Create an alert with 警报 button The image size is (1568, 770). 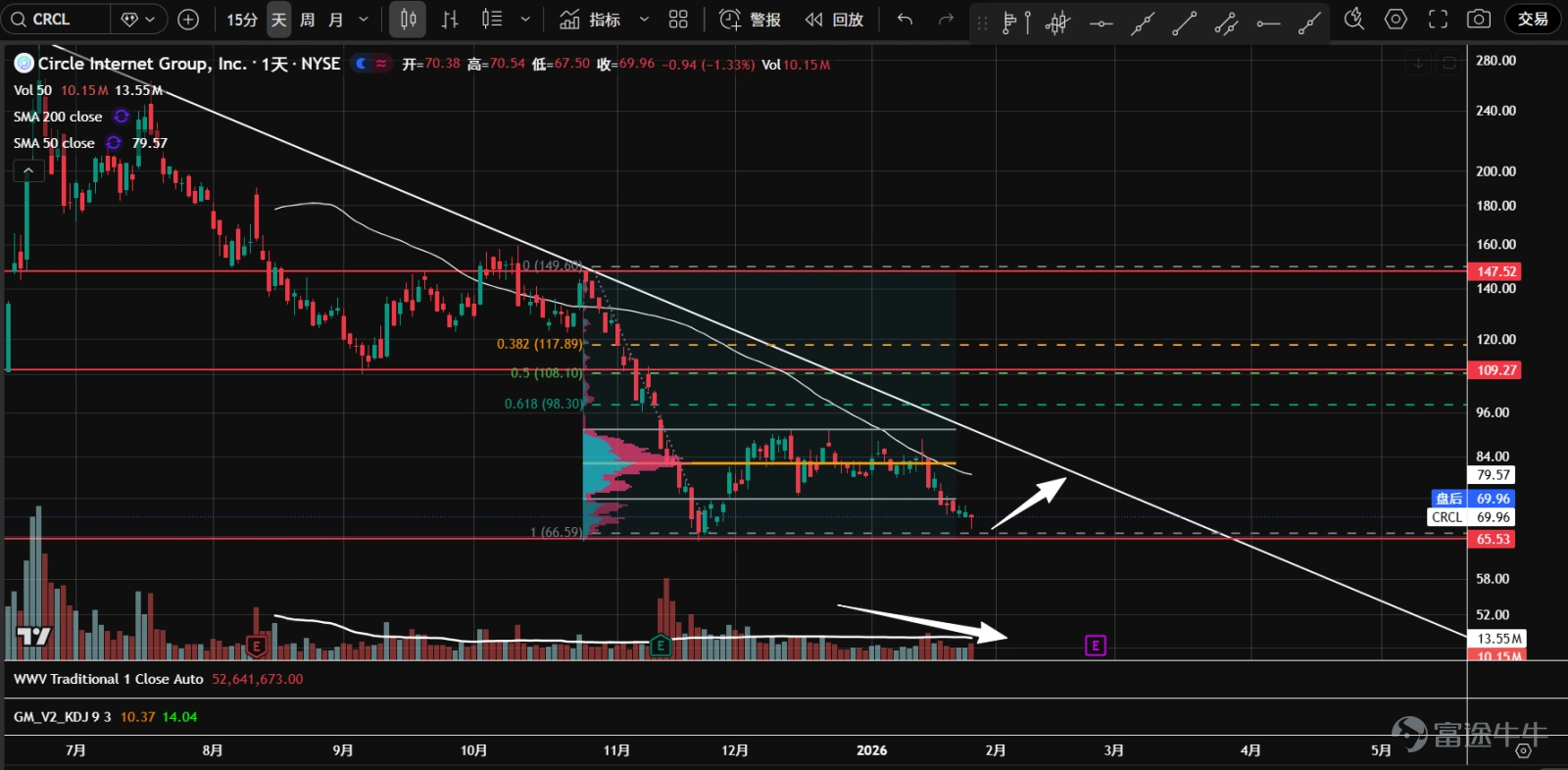[750, 20]
